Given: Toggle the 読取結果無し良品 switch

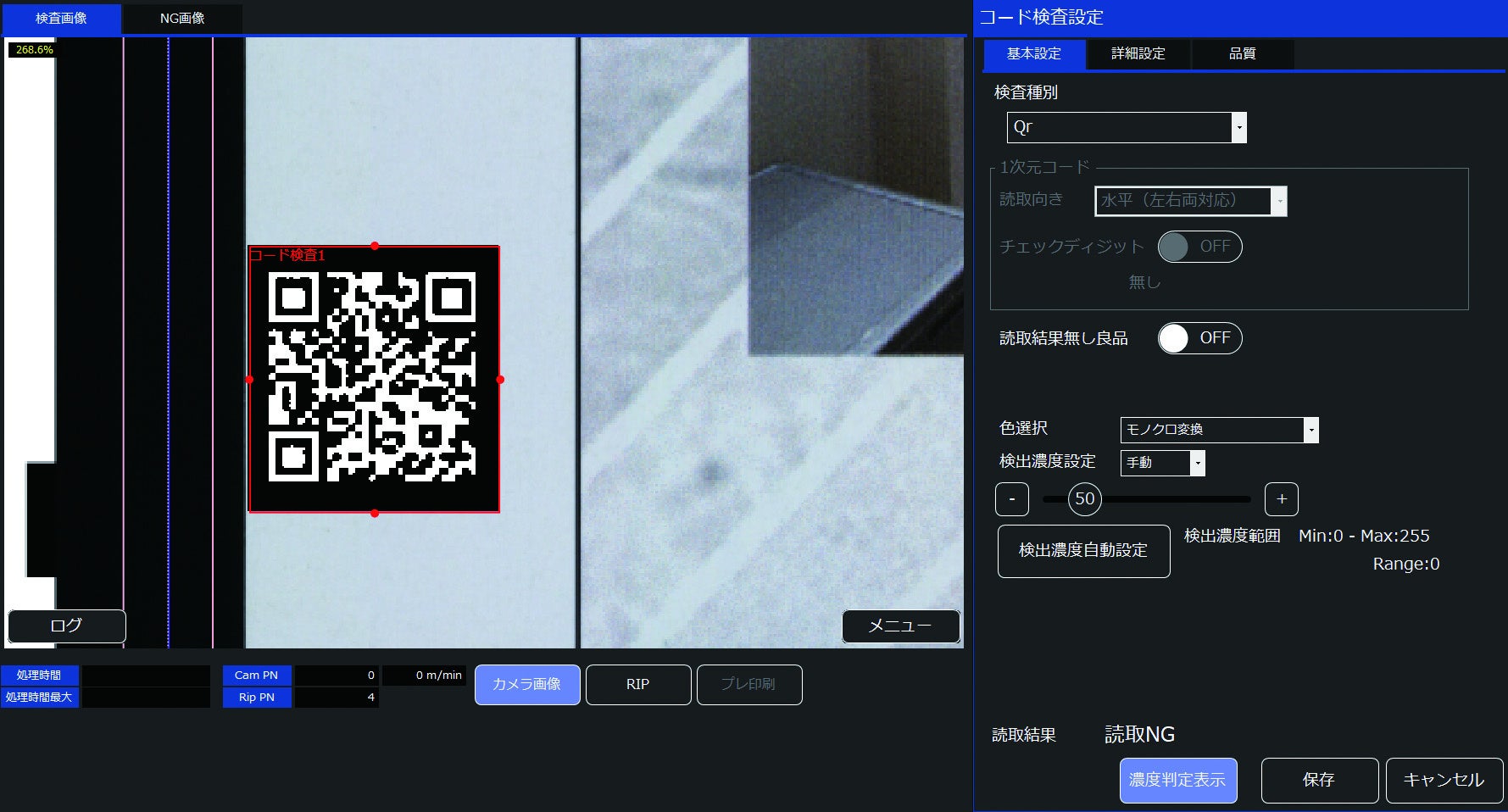Looking at the screenshot, I should 1199,338.
